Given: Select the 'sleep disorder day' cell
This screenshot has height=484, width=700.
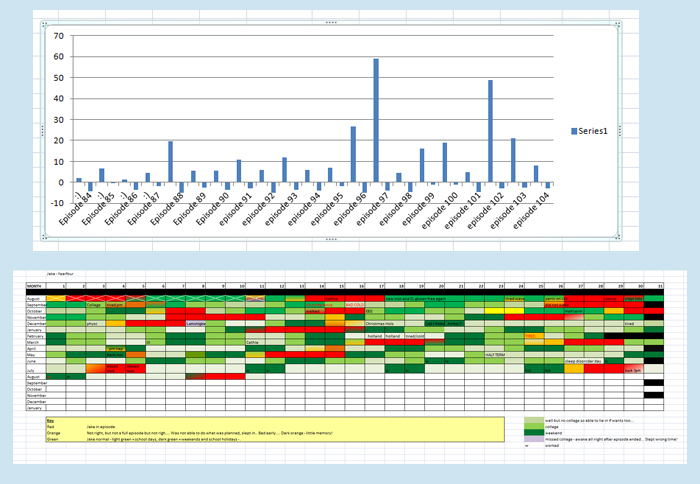Looking at the screenshot, I should pyautogui.click(x=584, y=361).
